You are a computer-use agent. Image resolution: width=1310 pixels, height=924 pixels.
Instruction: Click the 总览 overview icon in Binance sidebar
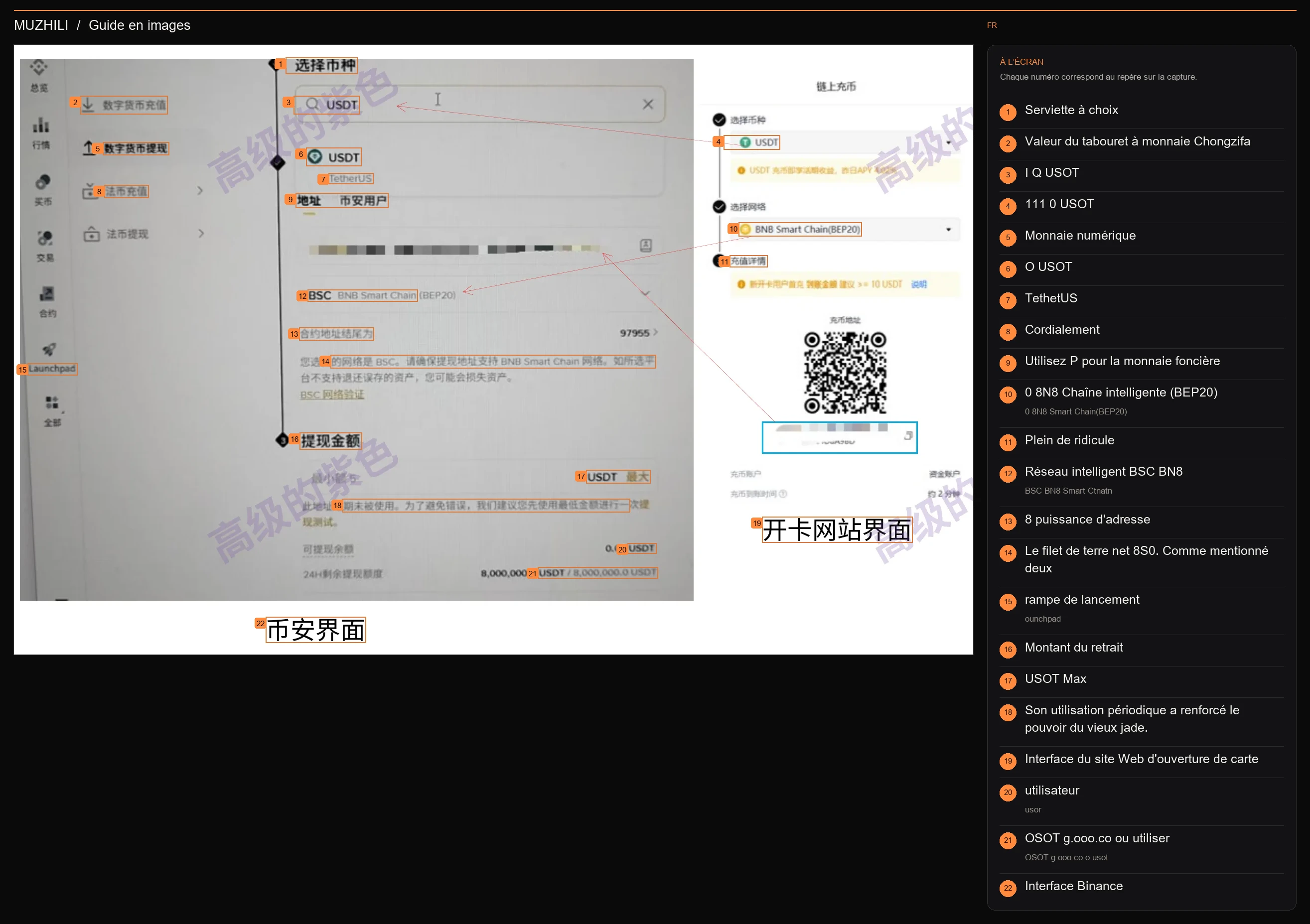[39, 67]
